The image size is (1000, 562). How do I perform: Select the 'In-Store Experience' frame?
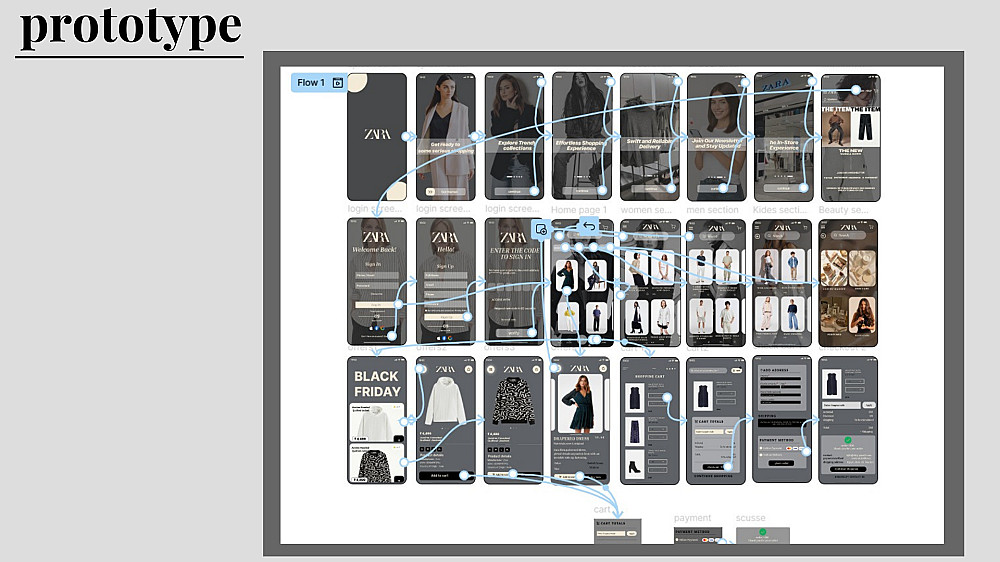point(784,137)
